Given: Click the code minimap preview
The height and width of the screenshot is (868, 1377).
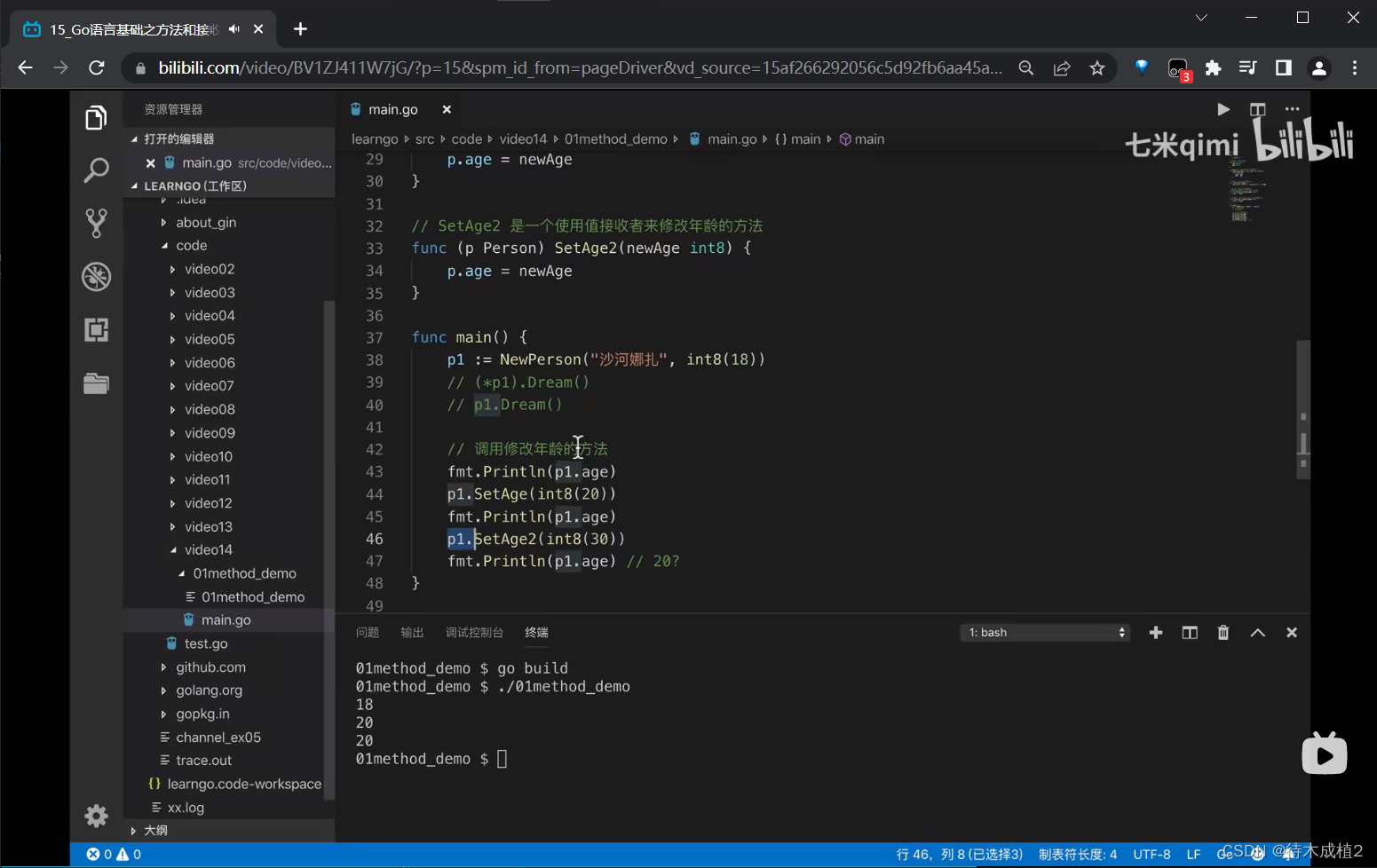Looking at the screenshot, I should 1246,189.
